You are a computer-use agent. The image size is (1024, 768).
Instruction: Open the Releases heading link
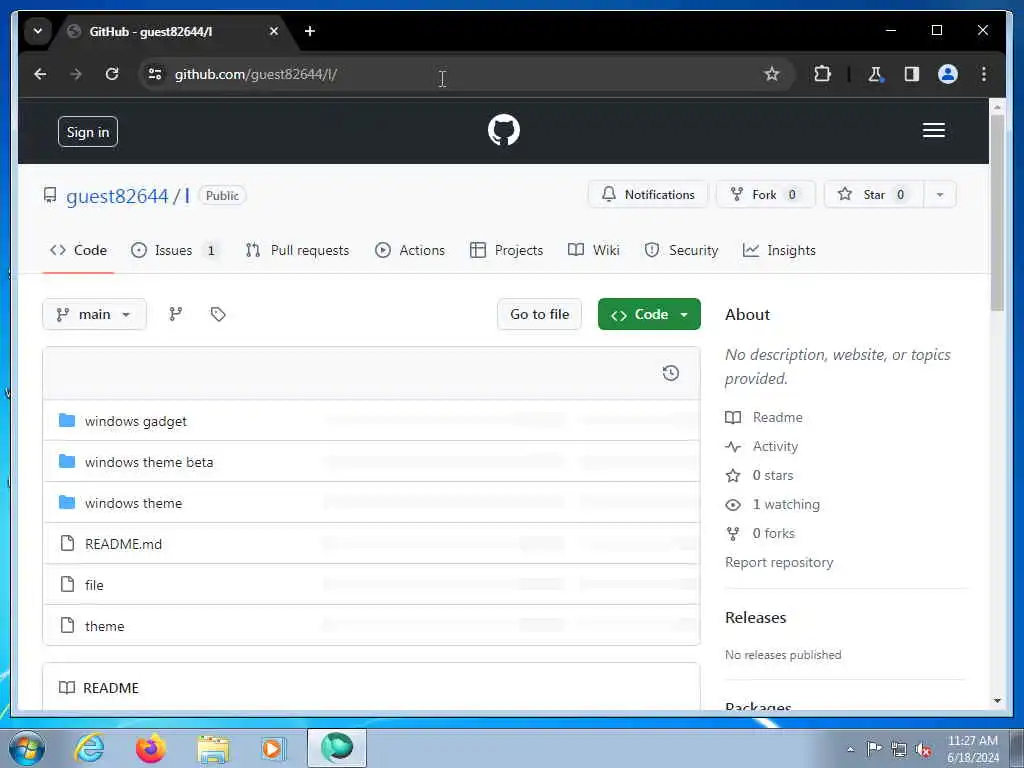(756, 617)
